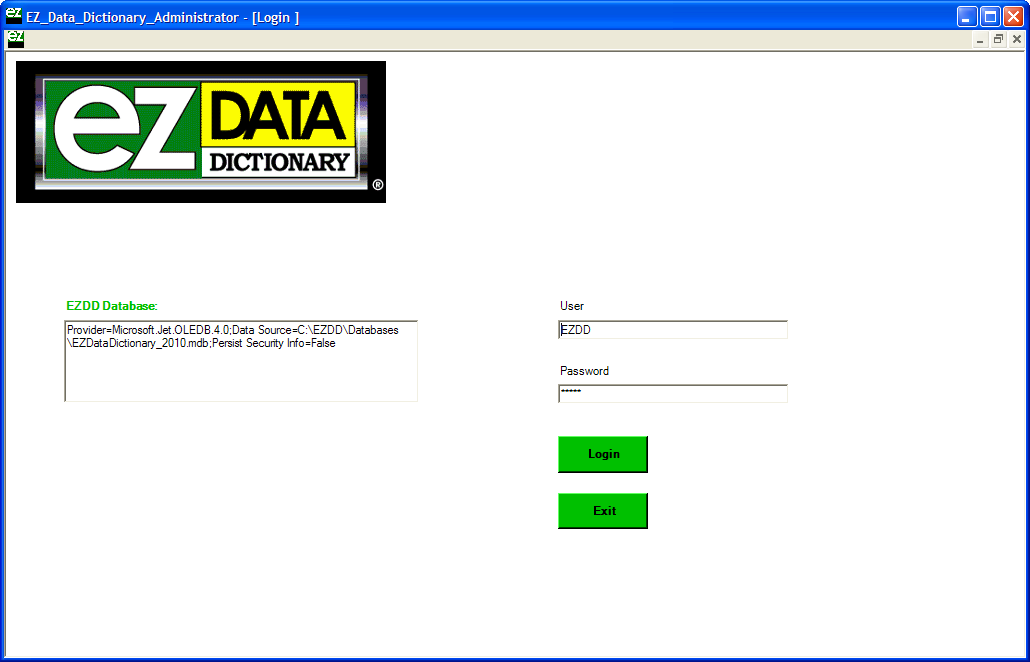Image resolution: width=1030 pixels, height=662 pixels.
Task: Focus the User input field containing EZDD
Action: tap(672, 330)
